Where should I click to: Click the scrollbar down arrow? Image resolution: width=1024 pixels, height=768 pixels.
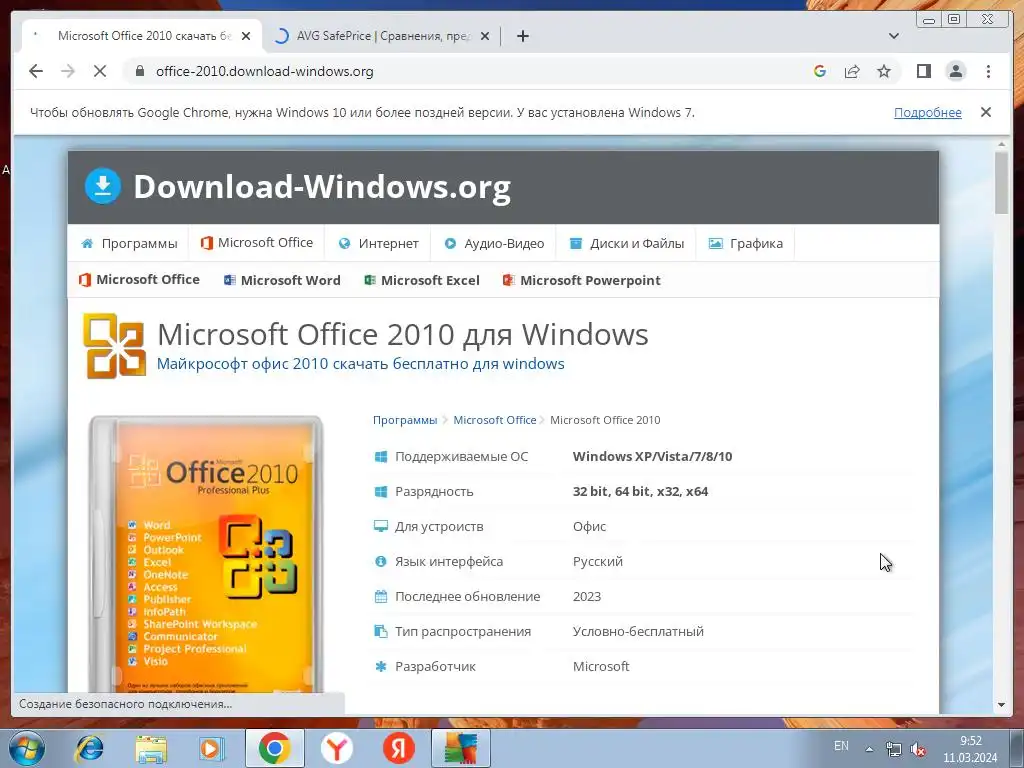coord(1001,705)
